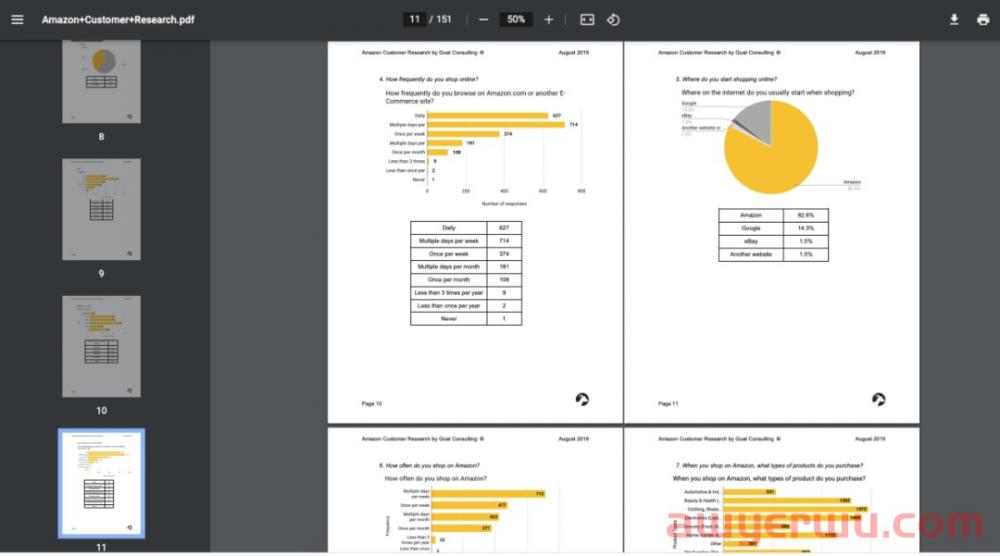This screenshot has width=1000, height=556.
Task: Click the 'Never' cell in frequency table
Action: (448, 319)
